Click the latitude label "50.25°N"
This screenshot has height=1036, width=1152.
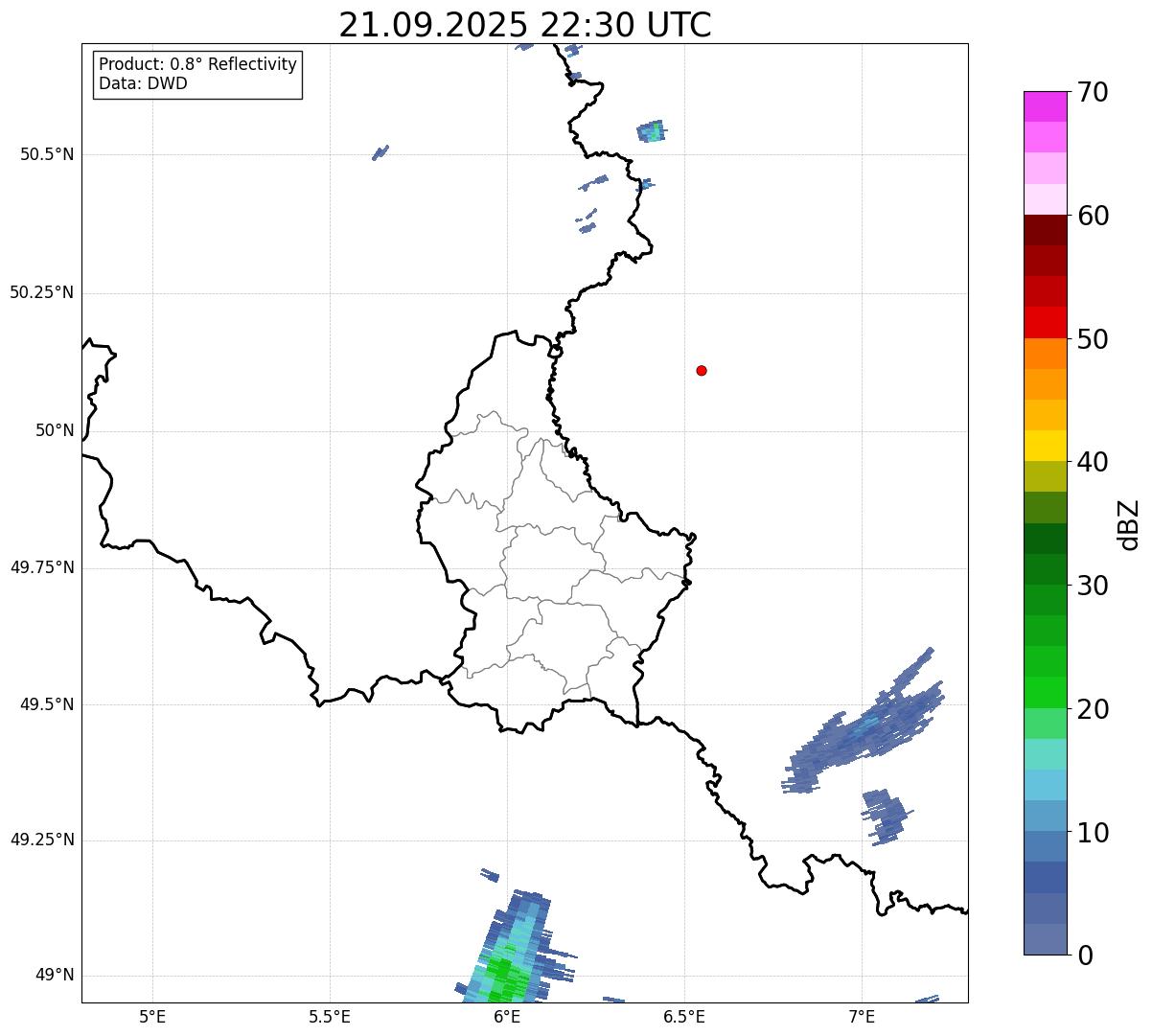pyautogui.click(x=41, y=292)
